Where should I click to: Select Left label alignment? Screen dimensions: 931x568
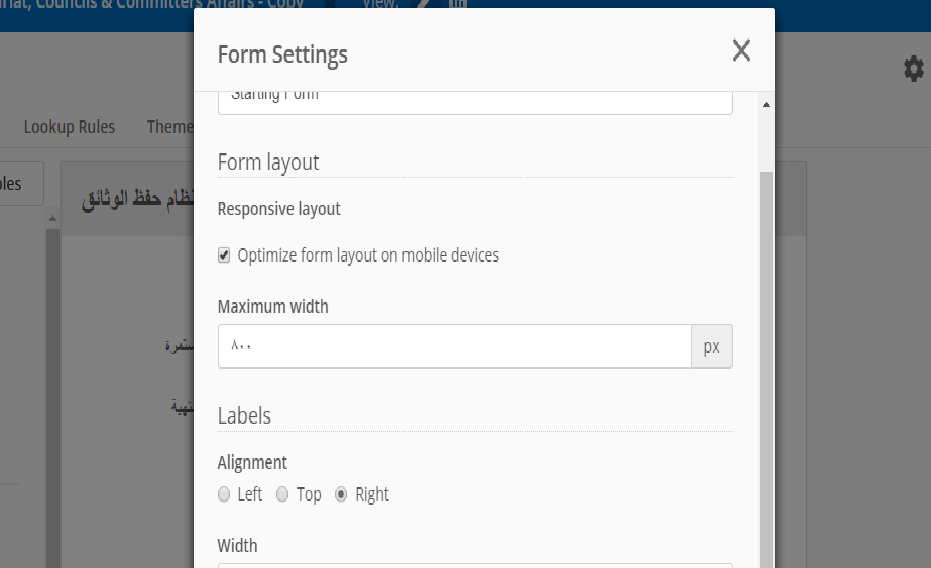click(x=224, y=494)
